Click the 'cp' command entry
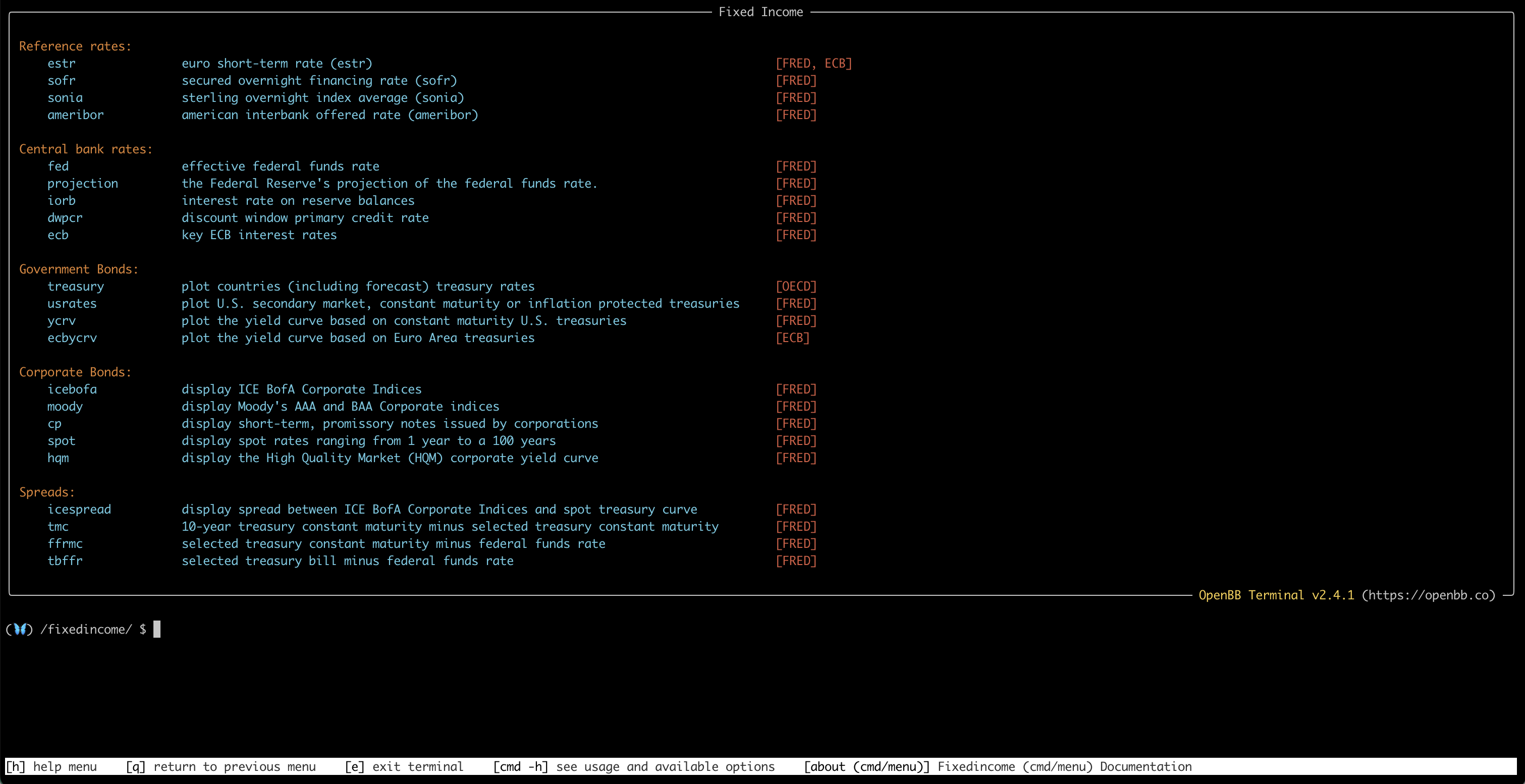This screenshot has height=784, width=1525. coord(55,424)
